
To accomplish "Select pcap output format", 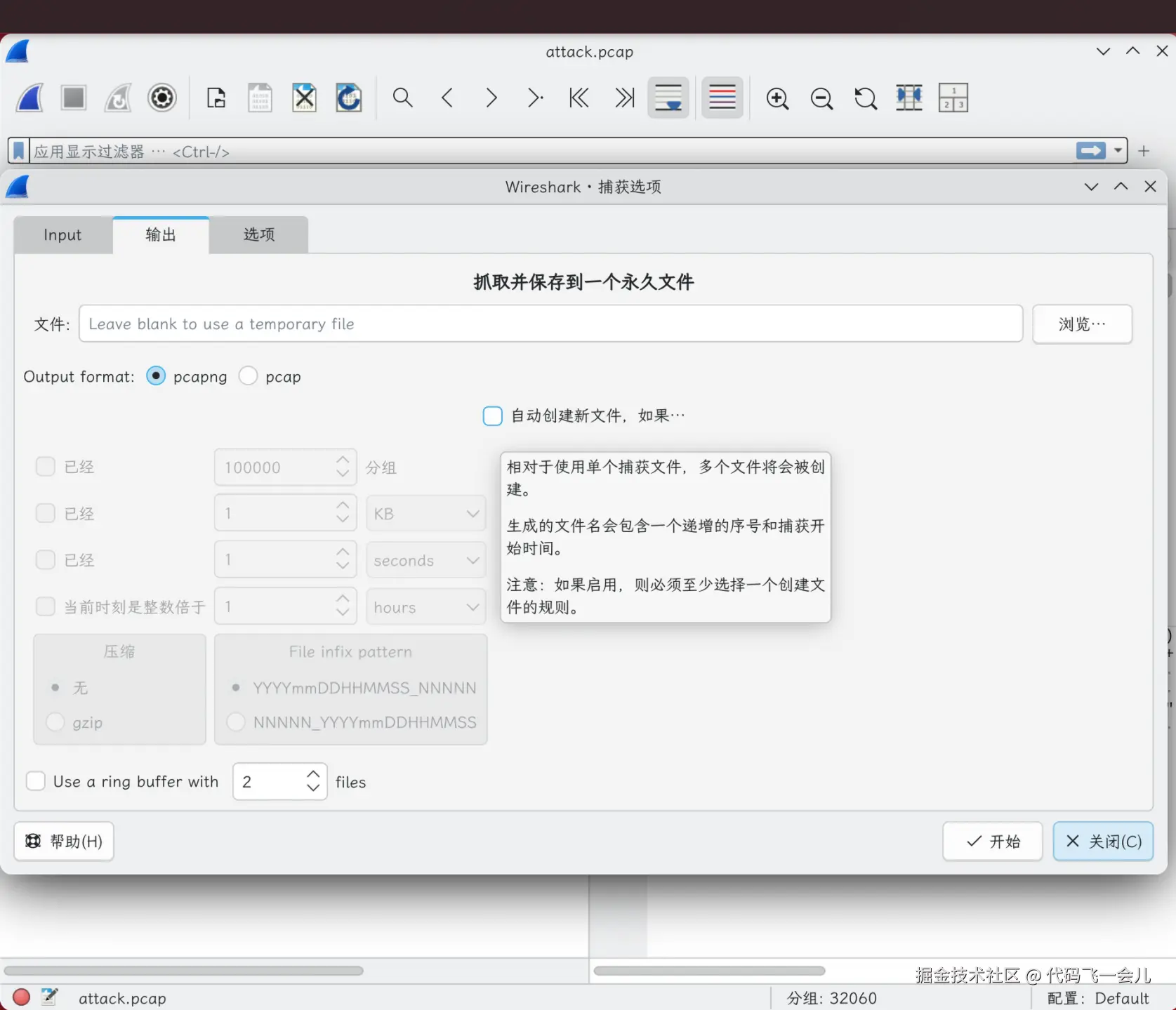I will tap(248, 376).
